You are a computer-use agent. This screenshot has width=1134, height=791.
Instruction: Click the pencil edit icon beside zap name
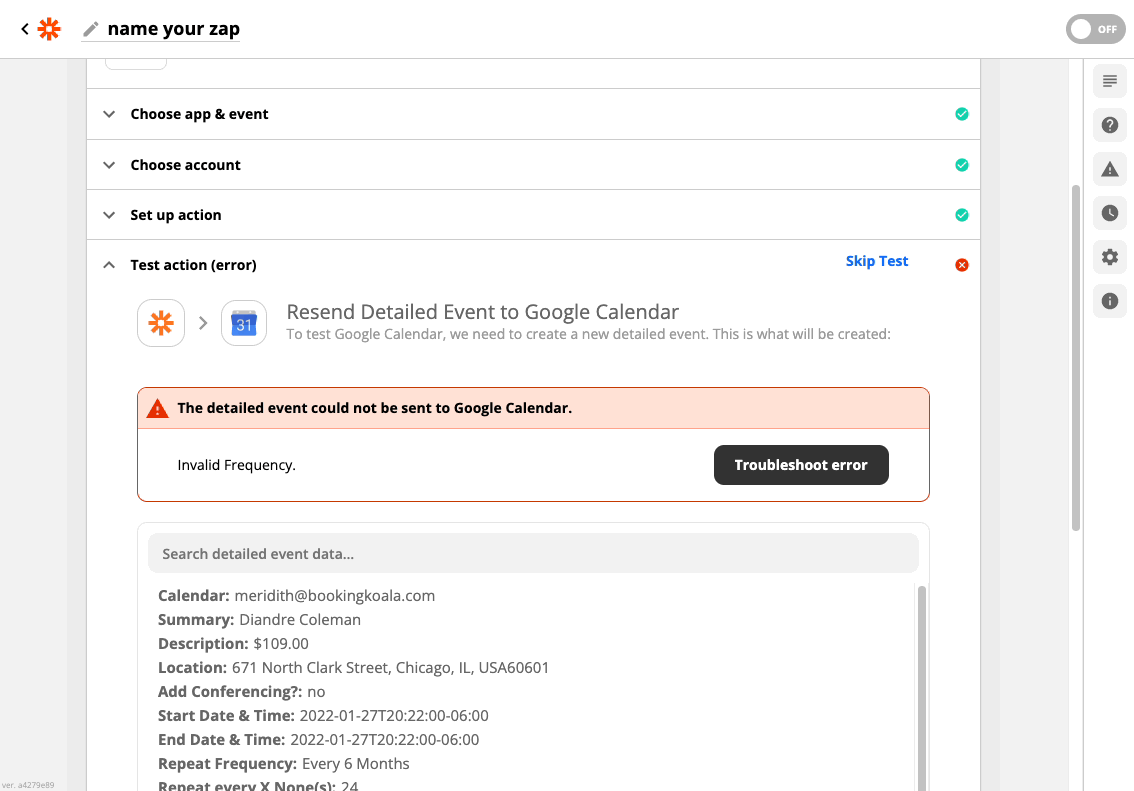pyautogui.click(x=91, y=29)
